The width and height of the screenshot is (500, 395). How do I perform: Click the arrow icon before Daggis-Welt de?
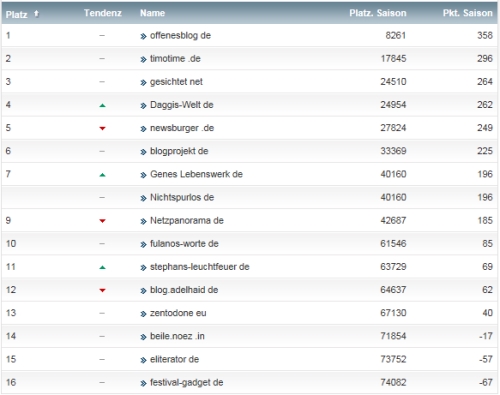[x=143, y=106]
